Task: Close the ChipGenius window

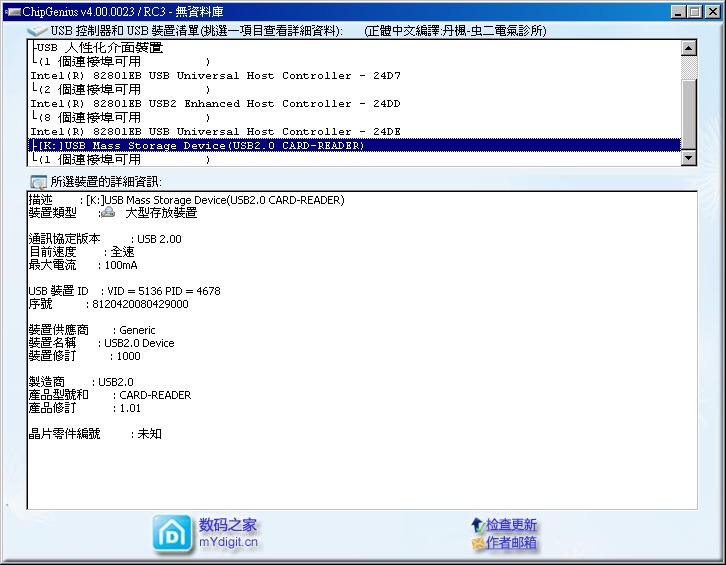Action: click(713, 12)
